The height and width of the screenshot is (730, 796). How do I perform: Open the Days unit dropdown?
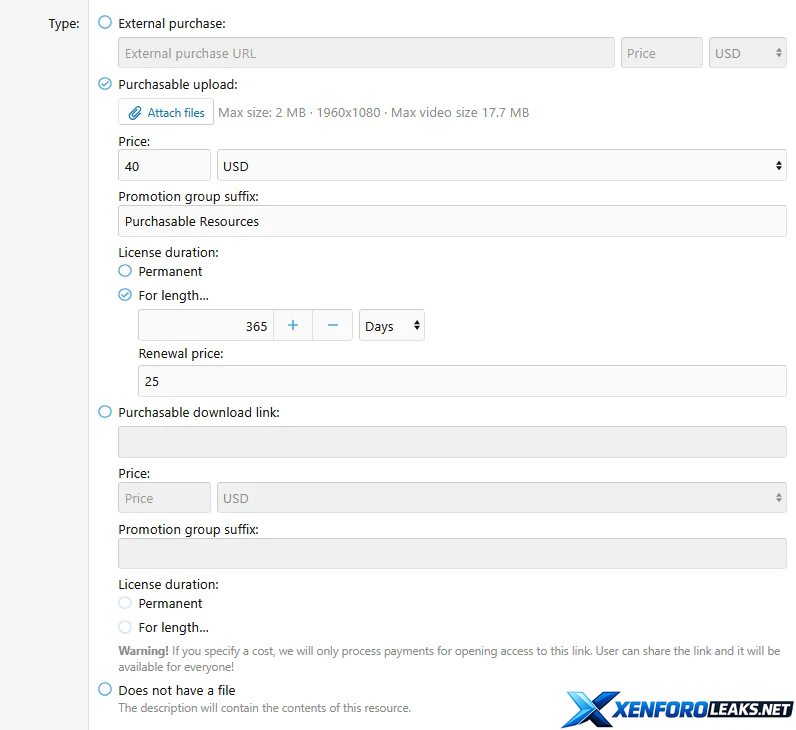coord(392,326)
